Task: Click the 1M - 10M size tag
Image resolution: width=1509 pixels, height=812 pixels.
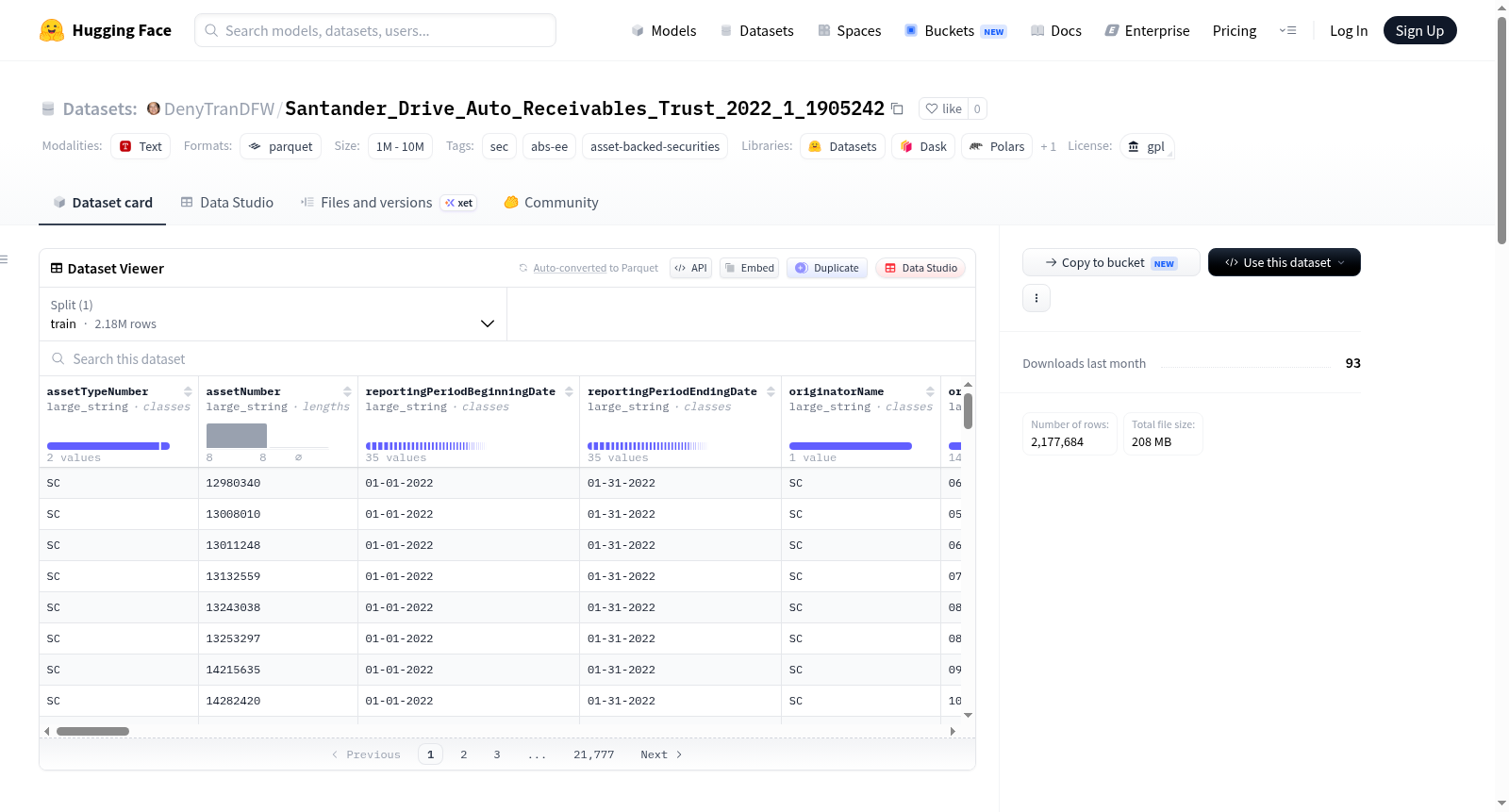Action: click(400, 146)
